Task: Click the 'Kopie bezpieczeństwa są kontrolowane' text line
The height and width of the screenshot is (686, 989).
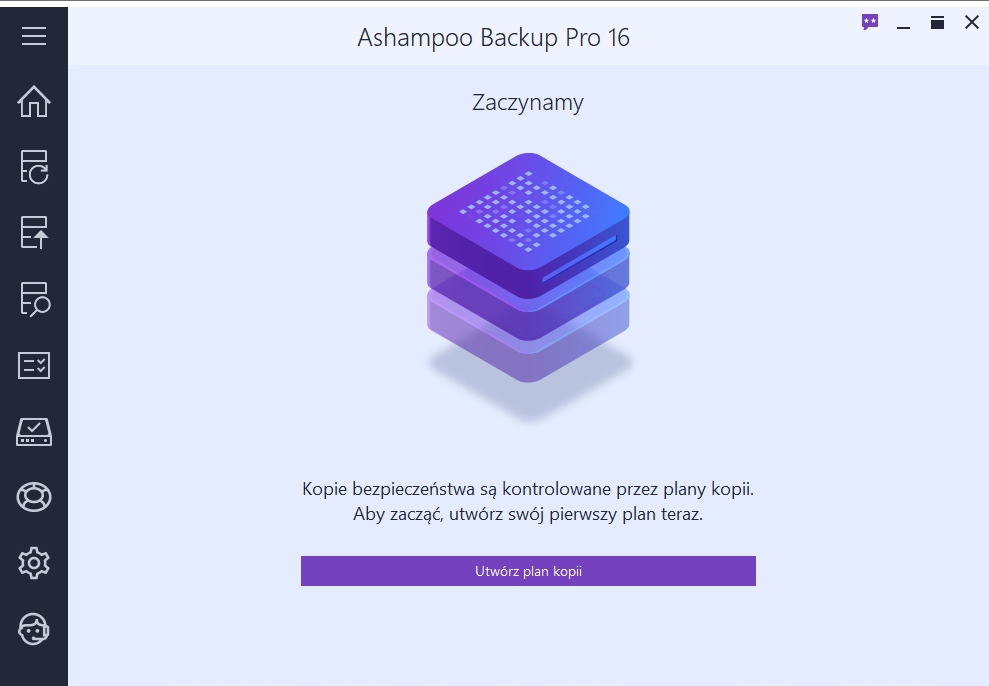Action: (x=527, y=489)
